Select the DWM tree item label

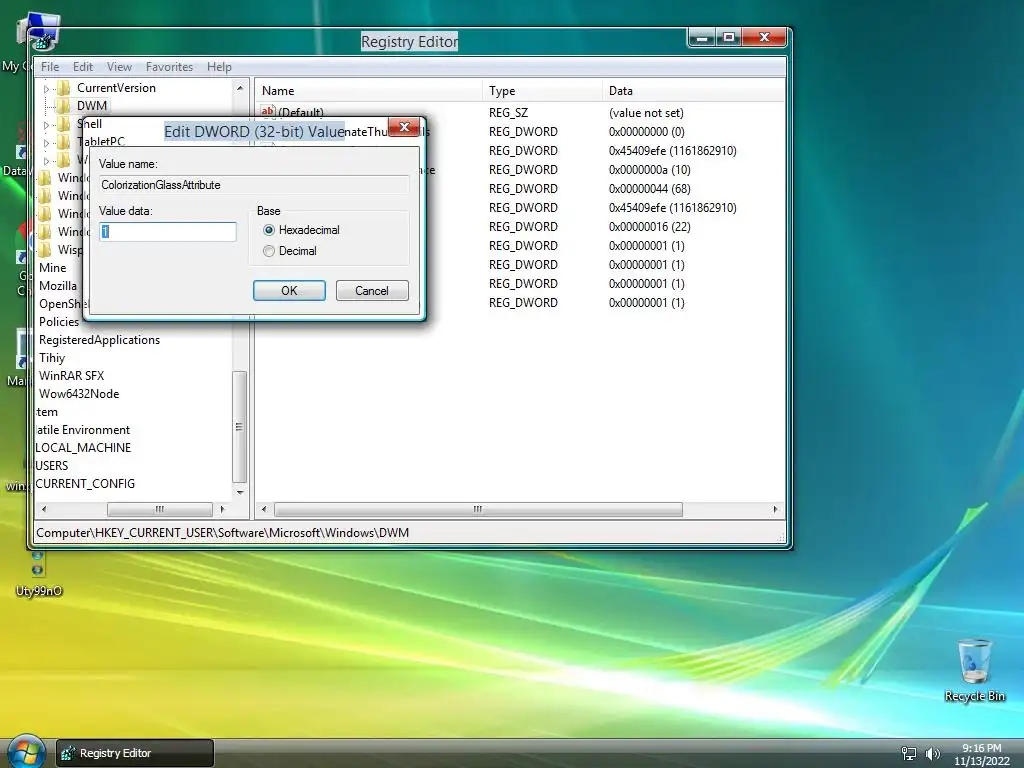click(92, 106)
